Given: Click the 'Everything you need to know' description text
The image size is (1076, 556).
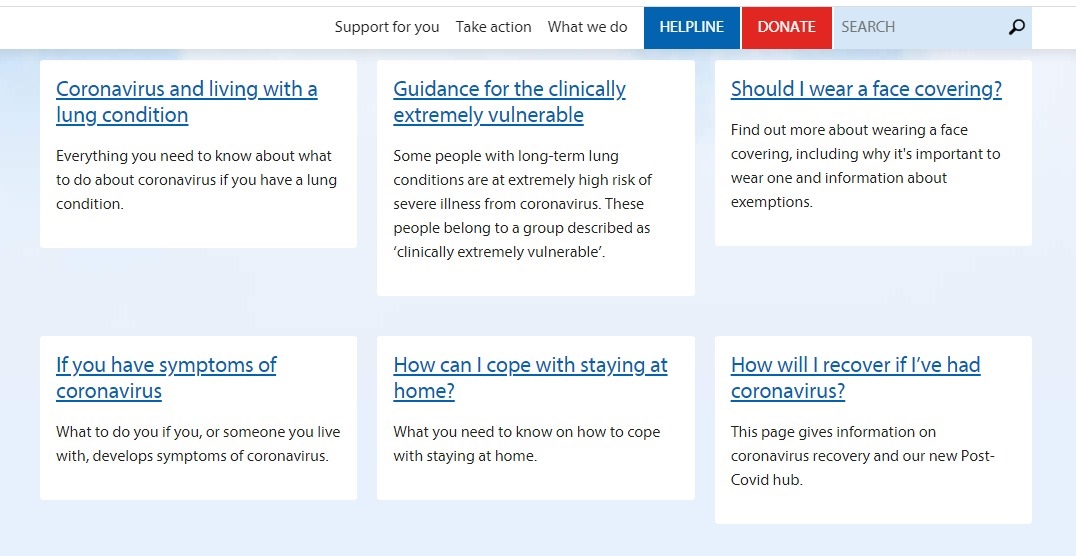Looking at the screenshot, I should coord(196,180).
